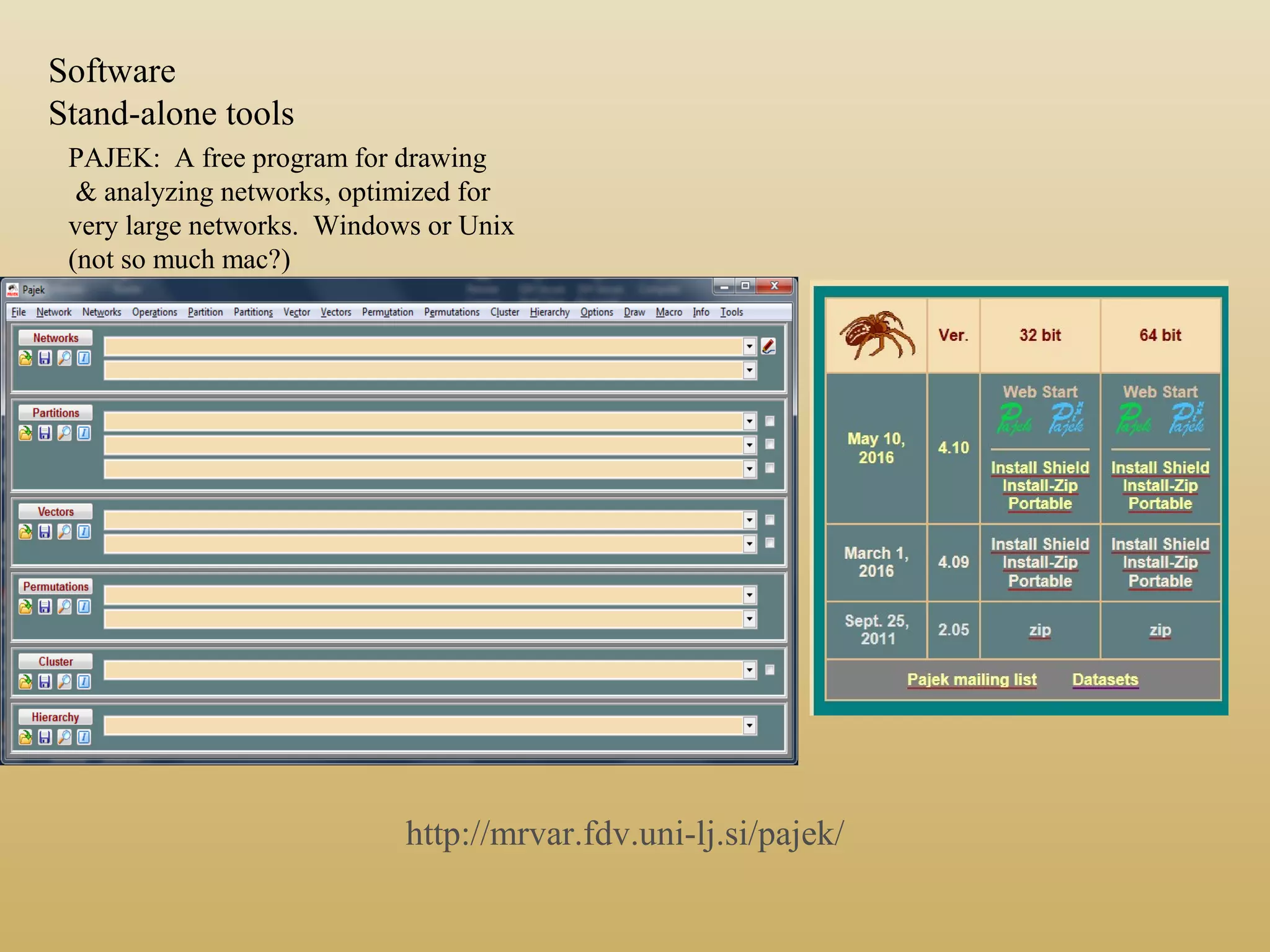Open the Pajek mailing list link
1270x952 pixels.
click(972, 679)
